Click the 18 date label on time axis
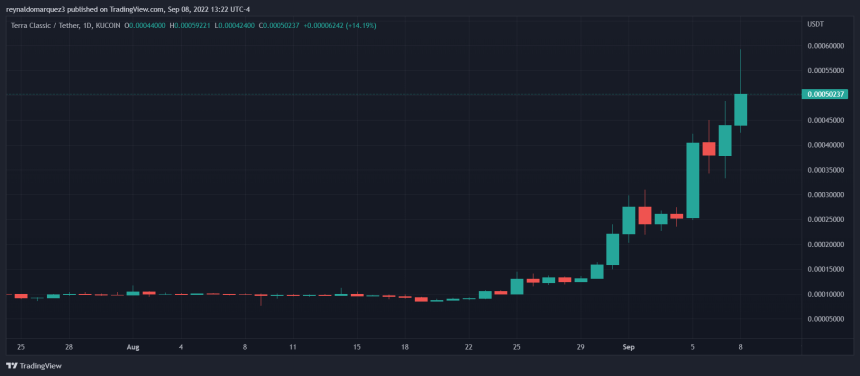 click(405, 347)
